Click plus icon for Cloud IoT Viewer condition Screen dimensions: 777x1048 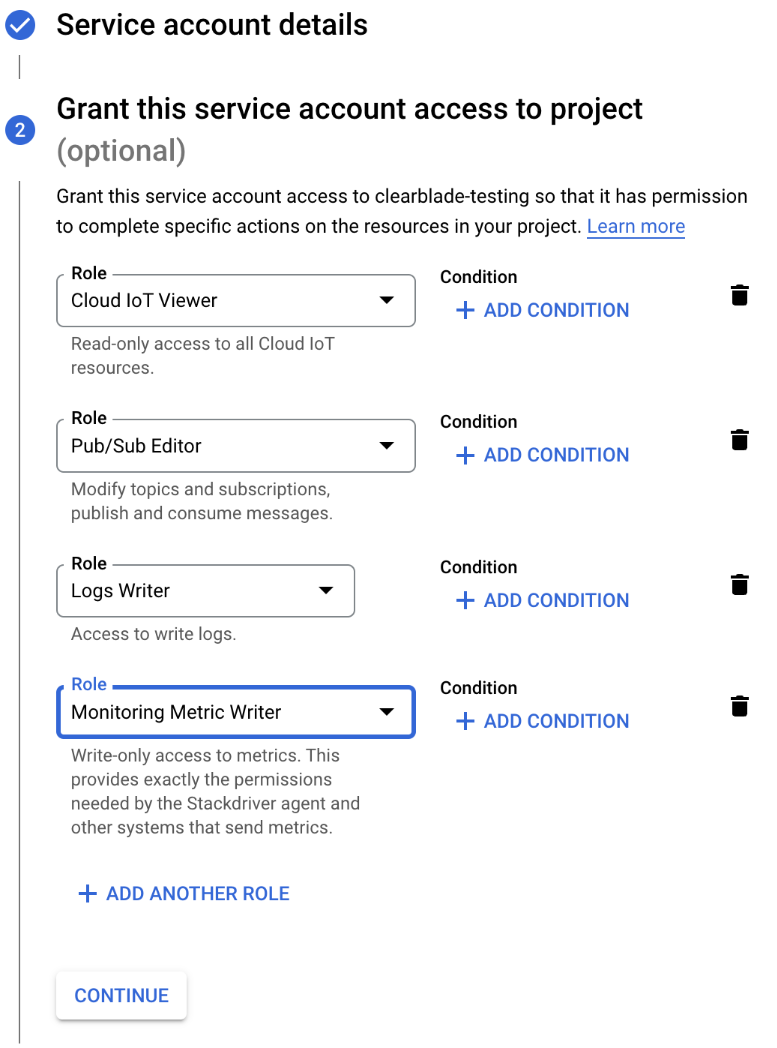click(464, 311)
